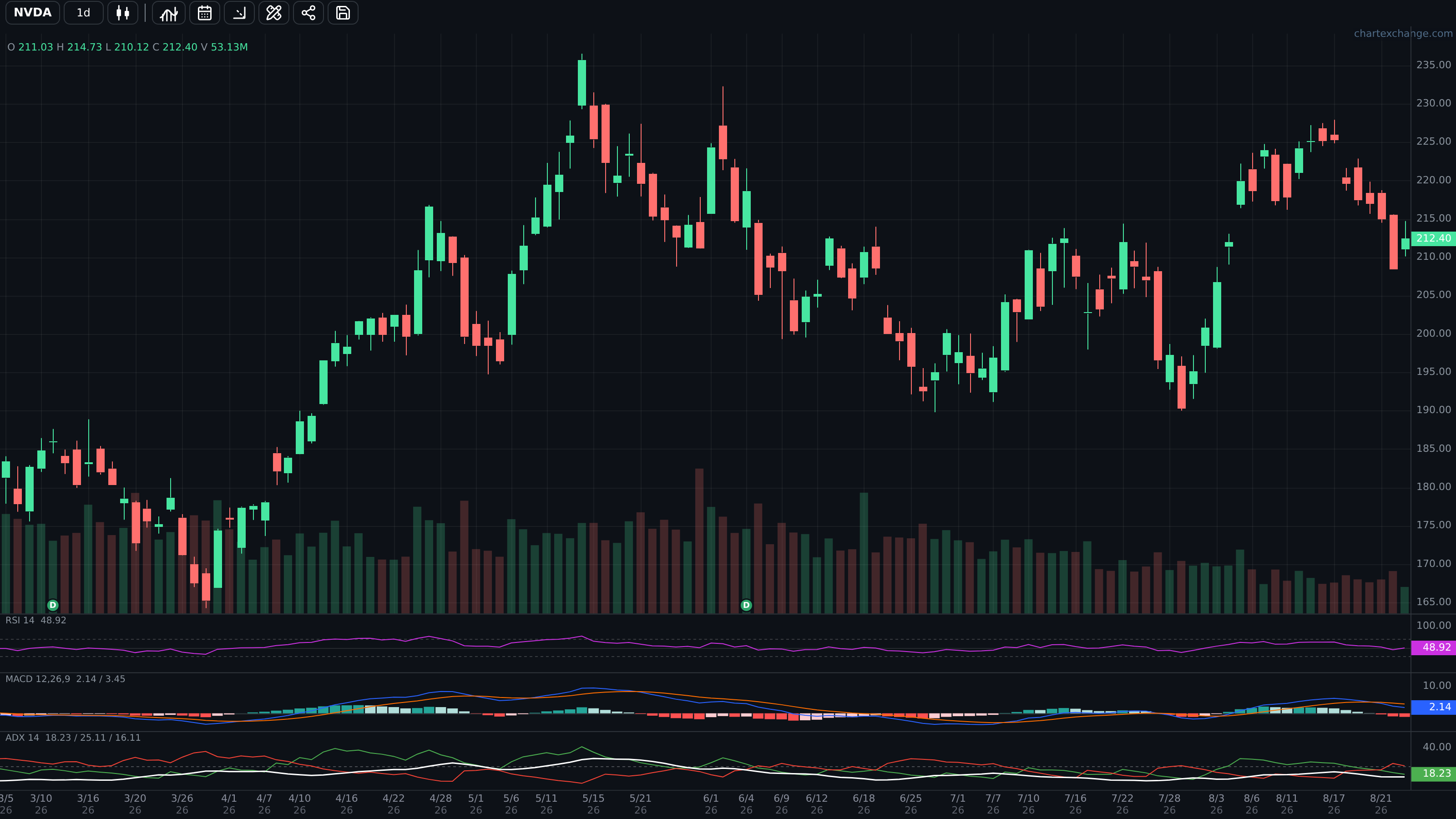1456x819 pixels.
Task: Save the chart with floppy icon
Action: (x=343, y=12)
